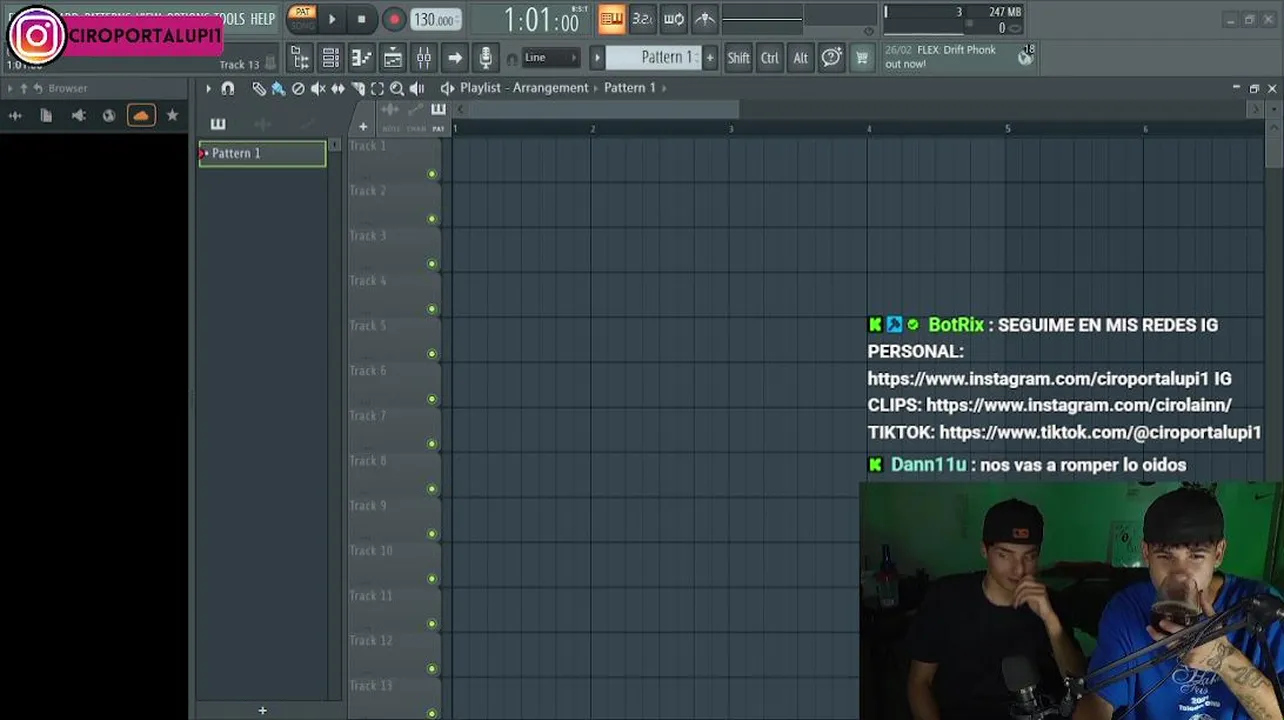Click Pattern 1 in Playlist breadcrumb
The image size is (1284, 720).
pos(630,88)
